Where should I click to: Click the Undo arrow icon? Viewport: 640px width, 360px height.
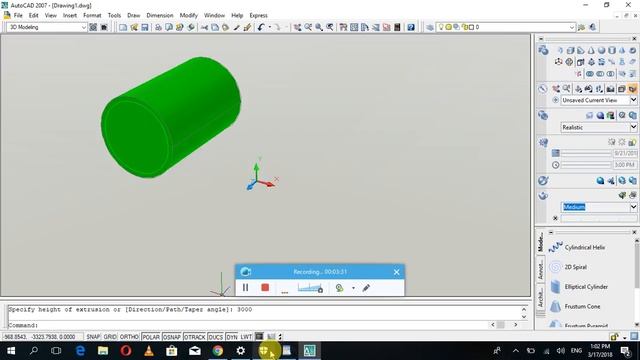(261, 27)
